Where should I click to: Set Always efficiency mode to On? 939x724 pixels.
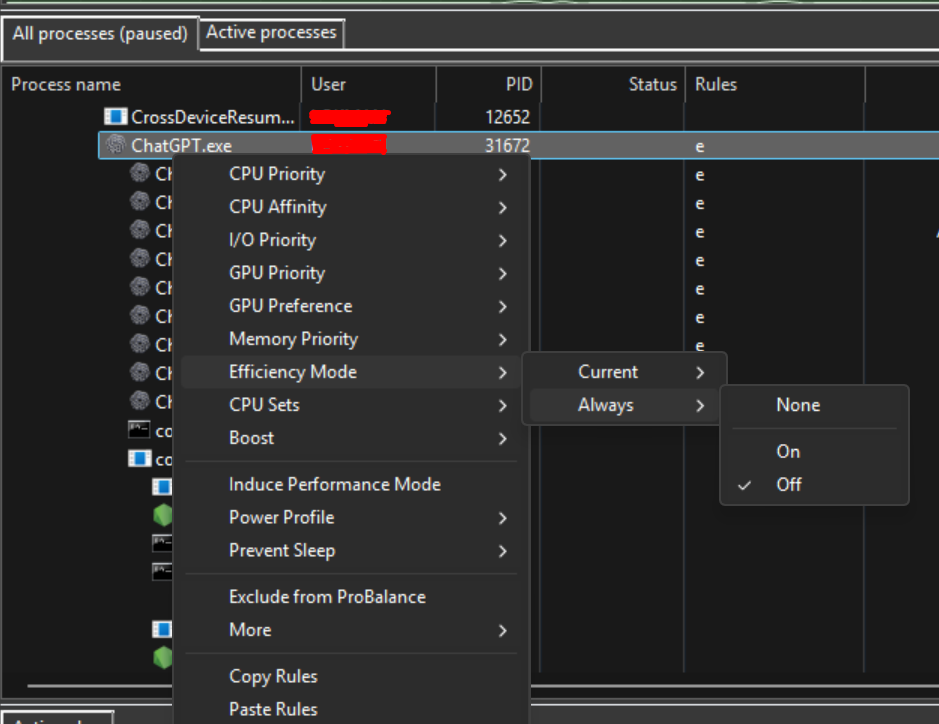tap(814, 452)
